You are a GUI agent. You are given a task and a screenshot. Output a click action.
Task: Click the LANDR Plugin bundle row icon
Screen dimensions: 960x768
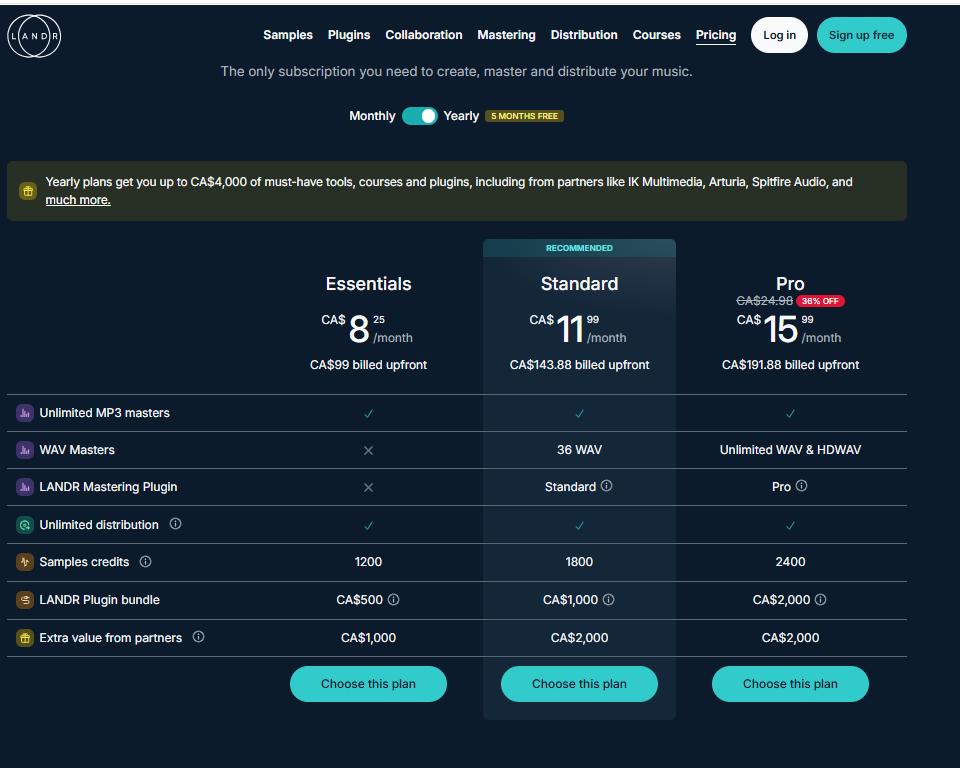[24, 600]
